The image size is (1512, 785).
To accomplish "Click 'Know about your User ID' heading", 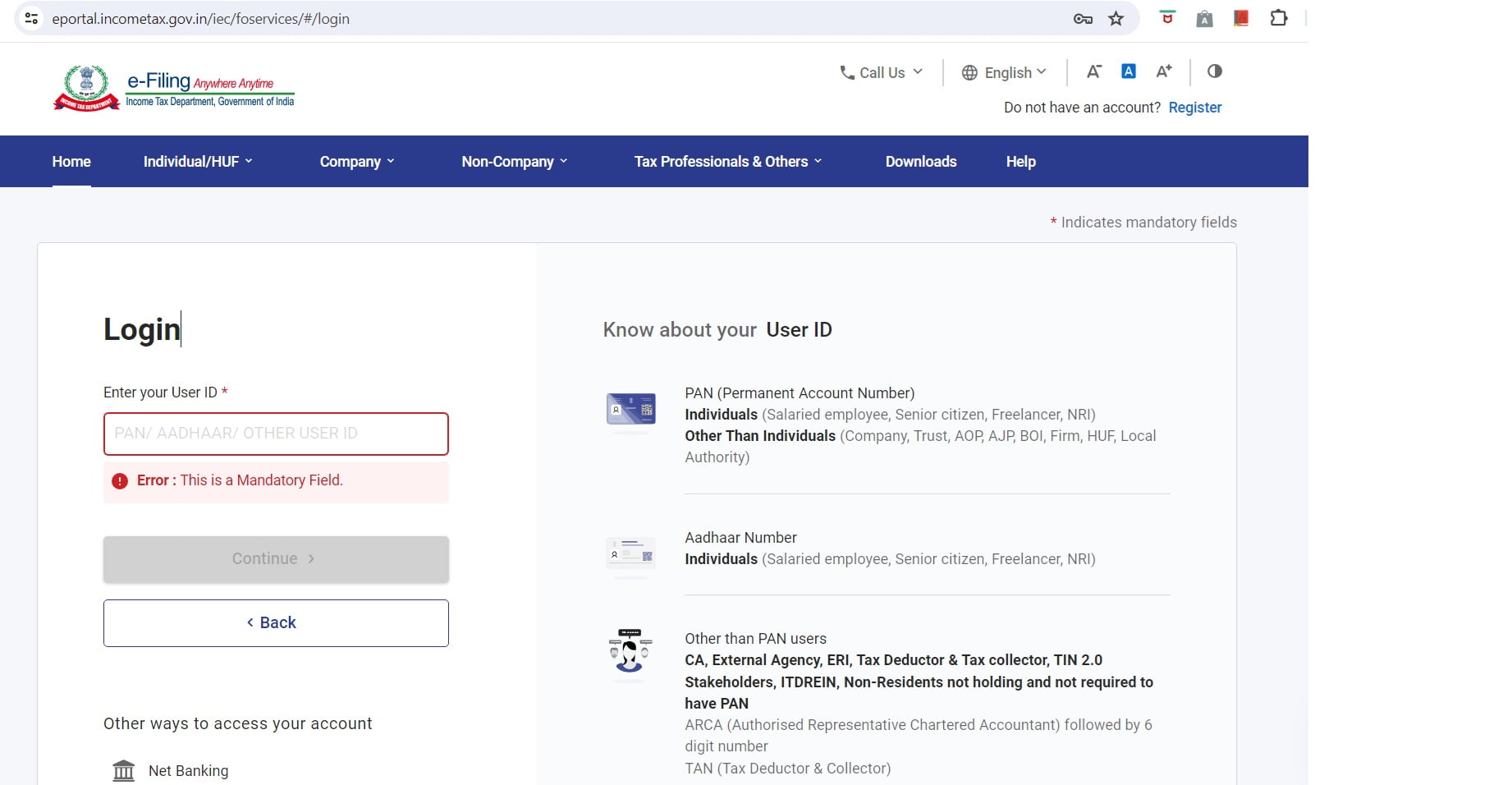I will click(717, 330).
